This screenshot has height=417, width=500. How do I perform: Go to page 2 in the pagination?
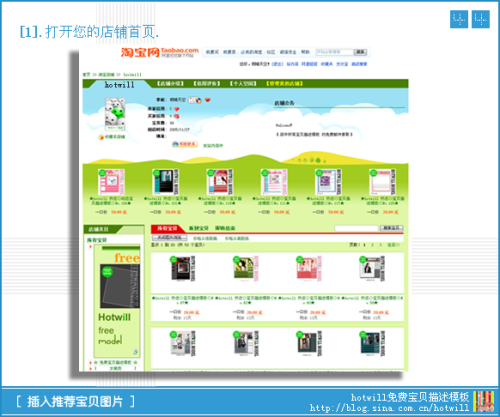click(x=372, y=245)
